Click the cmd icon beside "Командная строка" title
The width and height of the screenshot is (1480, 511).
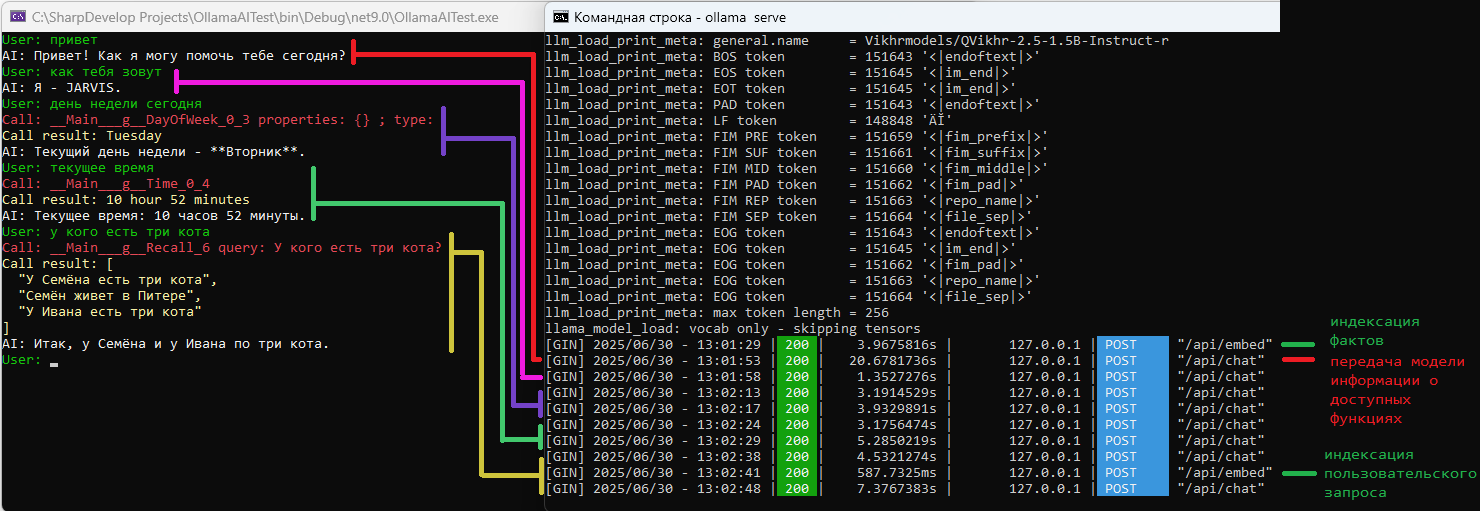coord(561,17)
